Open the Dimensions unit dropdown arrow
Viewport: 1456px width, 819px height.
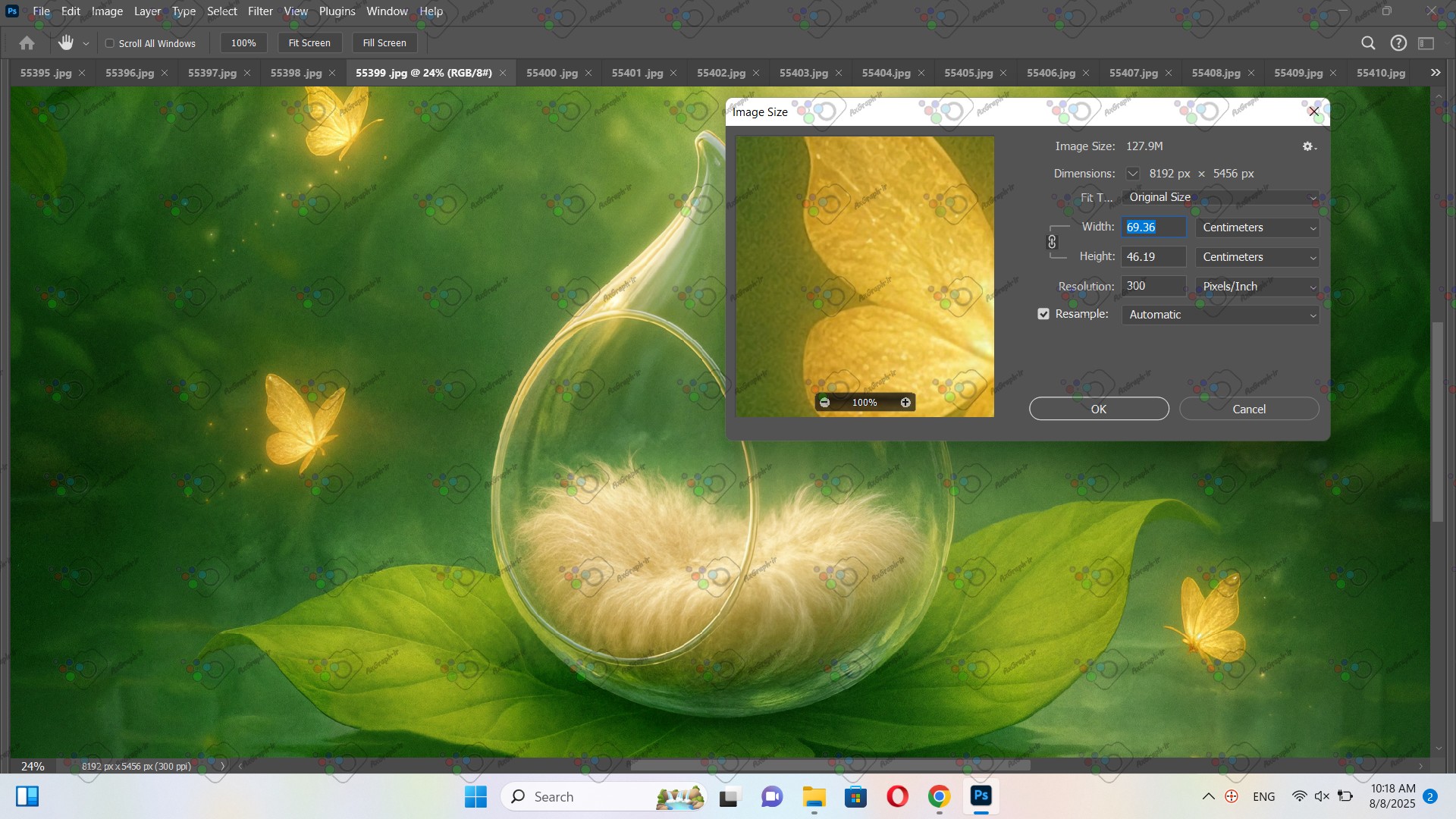click(1132, 174)
